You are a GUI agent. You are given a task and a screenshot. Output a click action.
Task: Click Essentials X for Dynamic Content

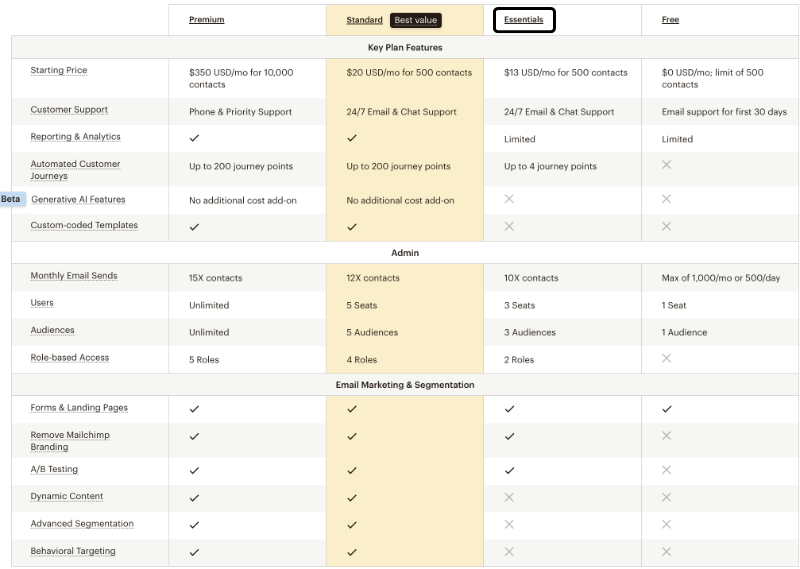pos(509,497)
